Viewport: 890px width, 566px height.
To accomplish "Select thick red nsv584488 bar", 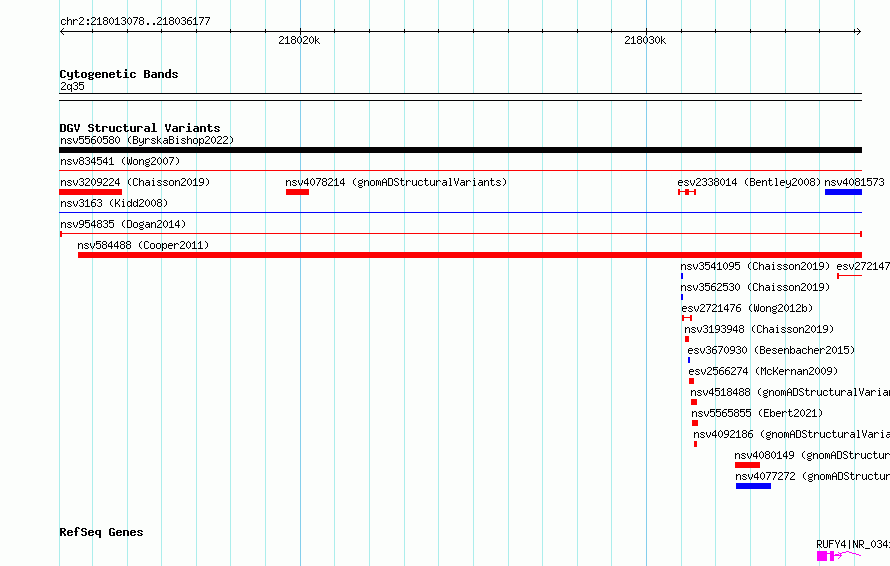I will (470, 255).
